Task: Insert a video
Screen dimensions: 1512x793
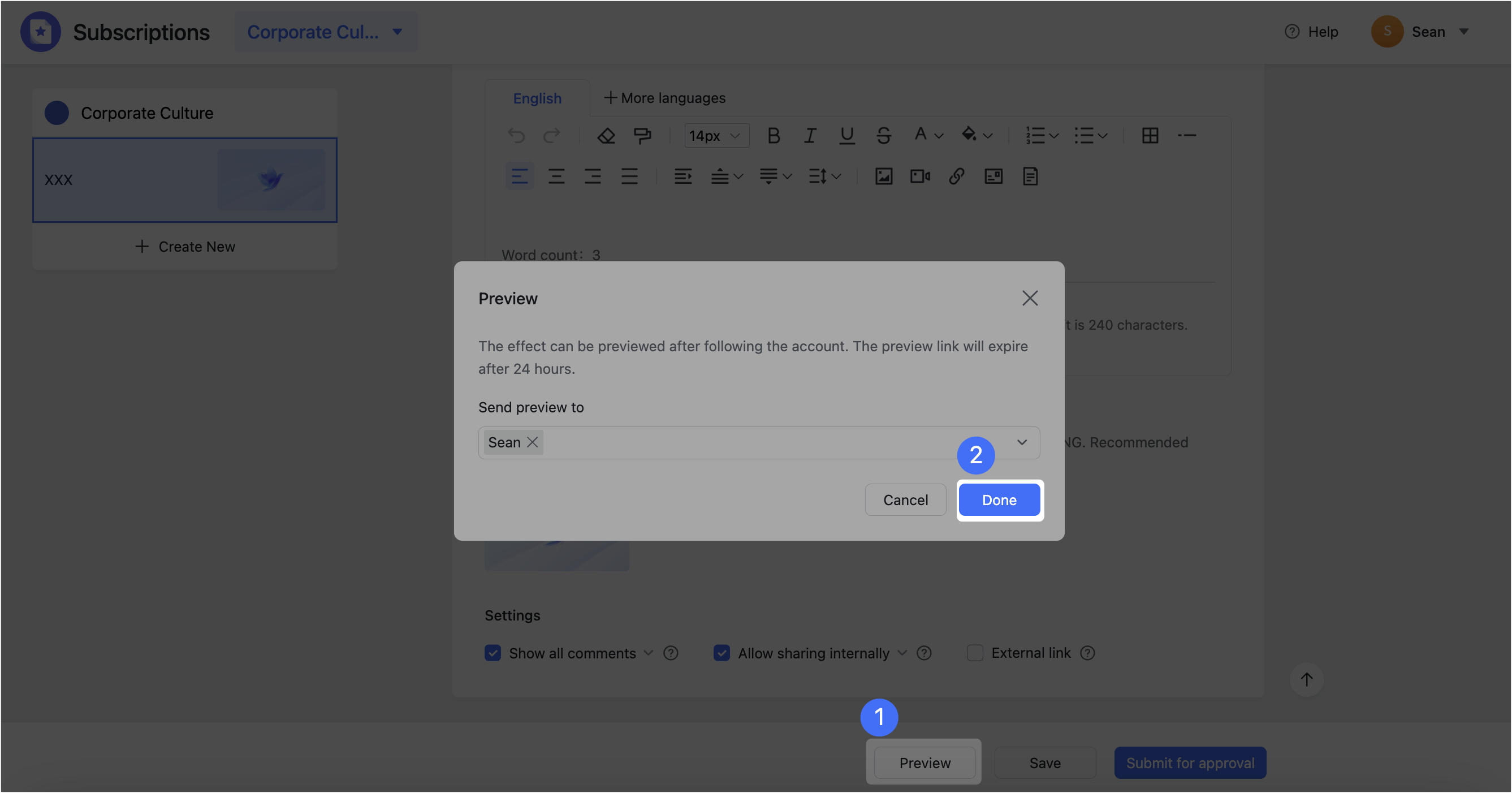Action: coord(919,175)
